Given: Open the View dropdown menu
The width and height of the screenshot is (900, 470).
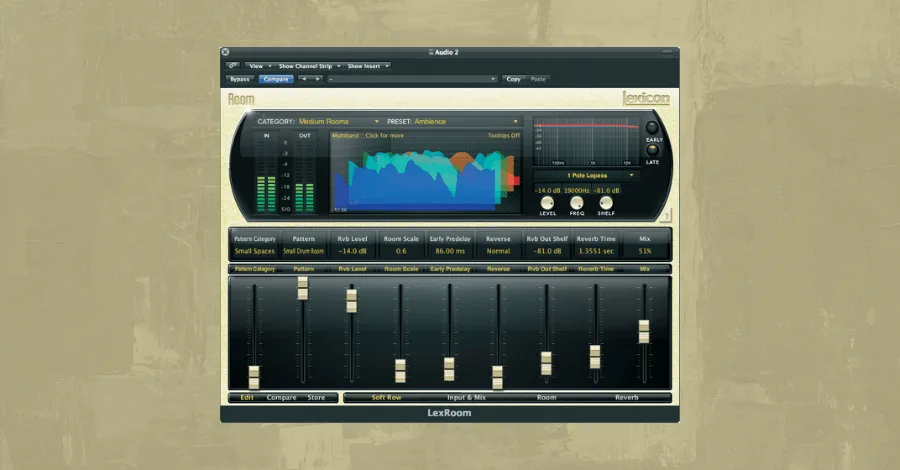Looking at the screenshot, I should point(259,66).
